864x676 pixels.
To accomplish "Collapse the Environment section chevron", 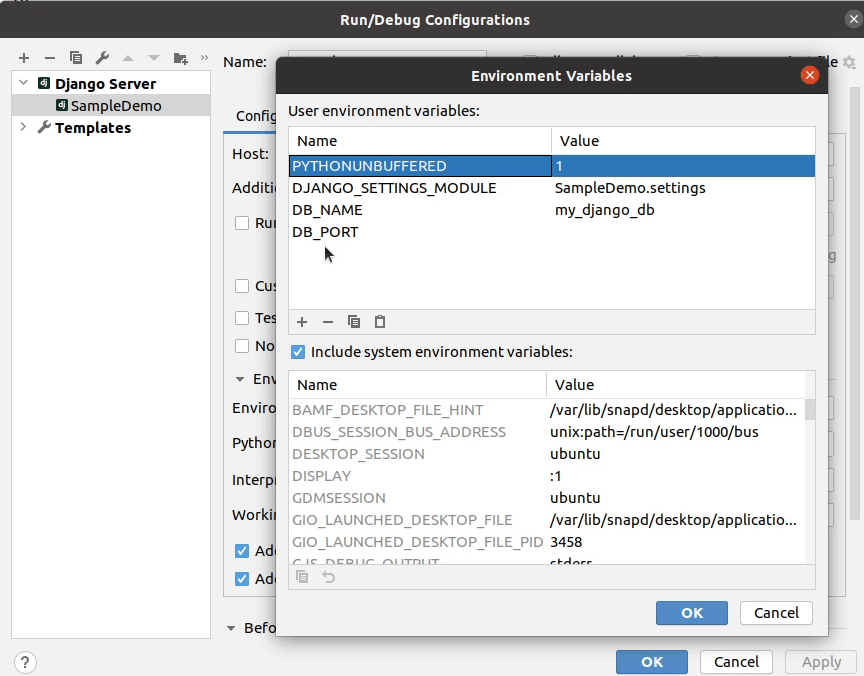I will 238,379.
